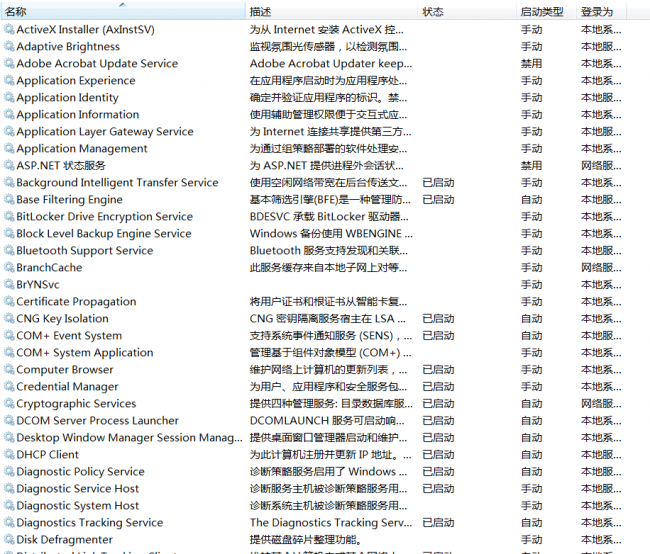This screenshot has width=650, height=554.
Task: Click 已启动 status of Credential Manager
Action: coord(438,386)
